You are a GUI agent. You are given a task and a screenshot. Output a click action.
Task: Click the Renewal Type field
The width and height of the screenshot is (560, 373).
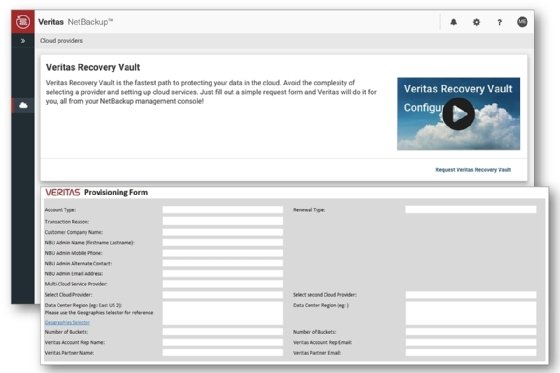(x=471, y=209)
